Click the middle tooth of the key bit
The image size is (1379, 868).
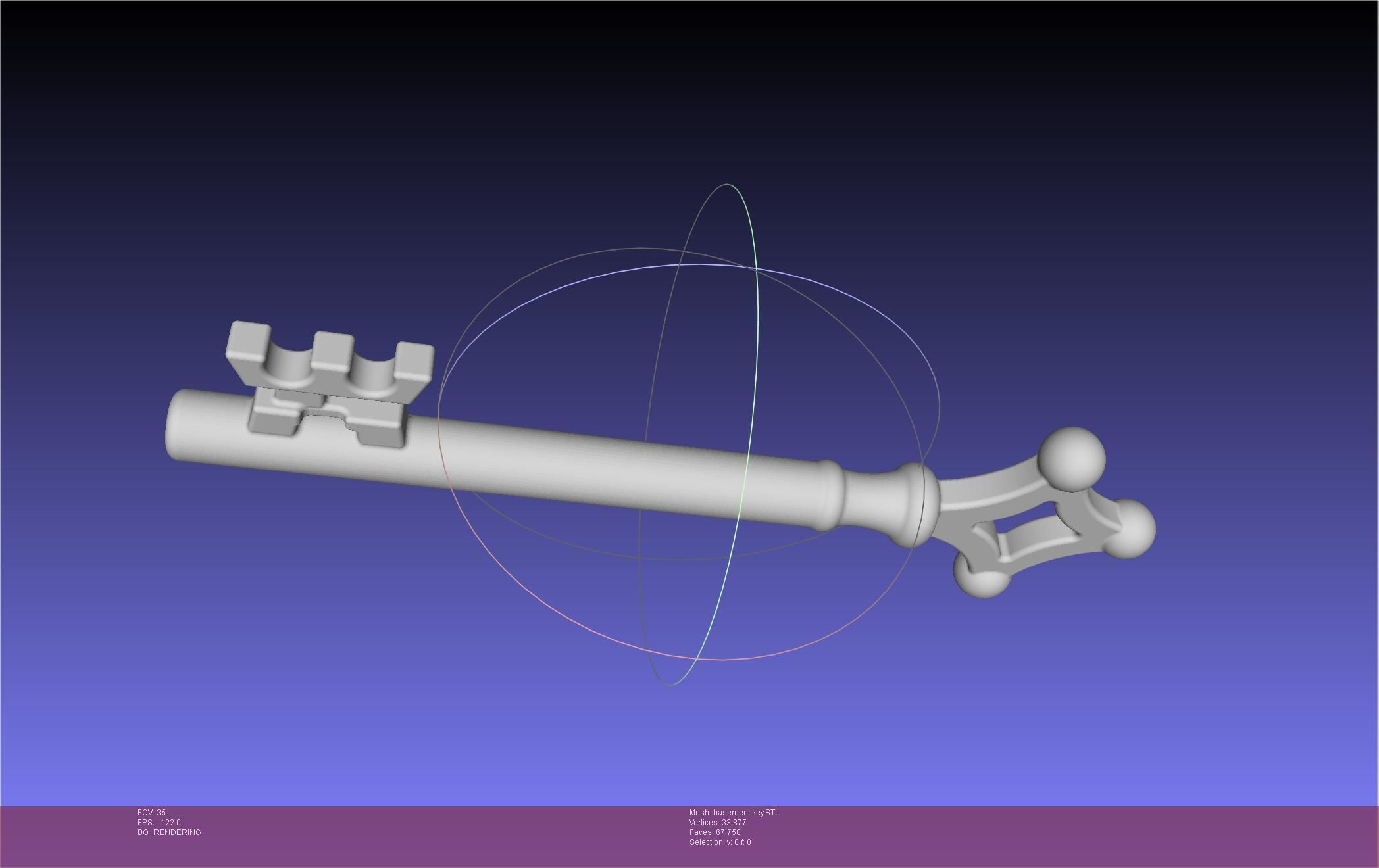coord(332,350)
